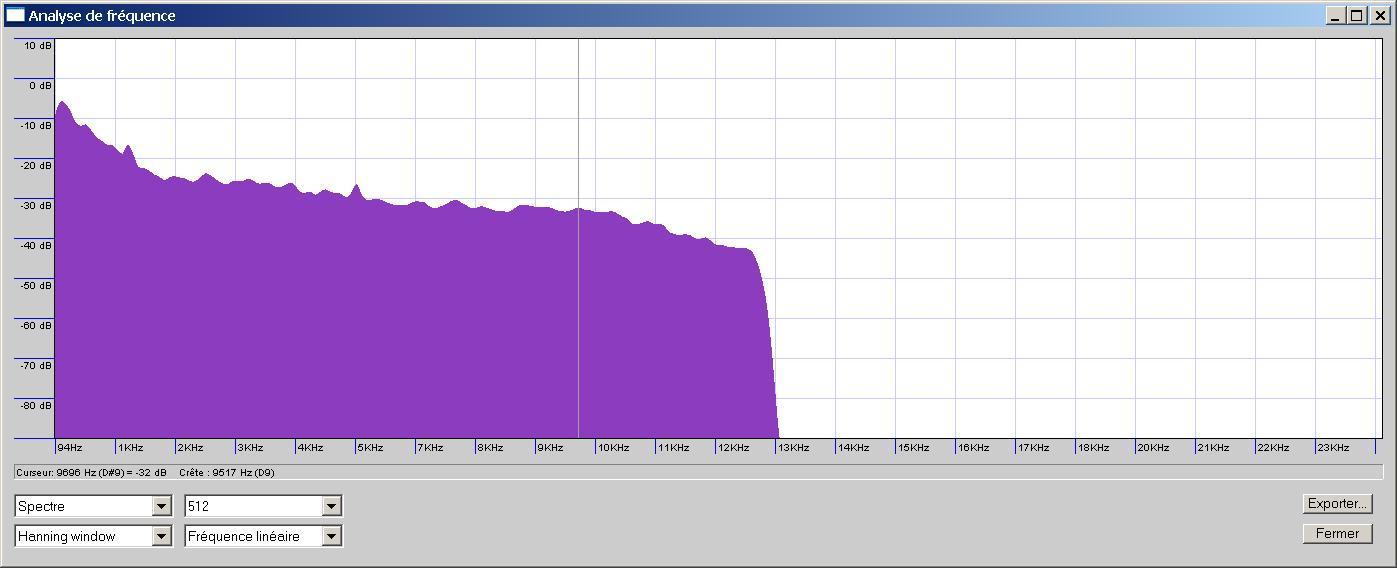Click the -60 dB axis label
The height and width of the screenshot is (568, 1397).
[x=36, y=325]
